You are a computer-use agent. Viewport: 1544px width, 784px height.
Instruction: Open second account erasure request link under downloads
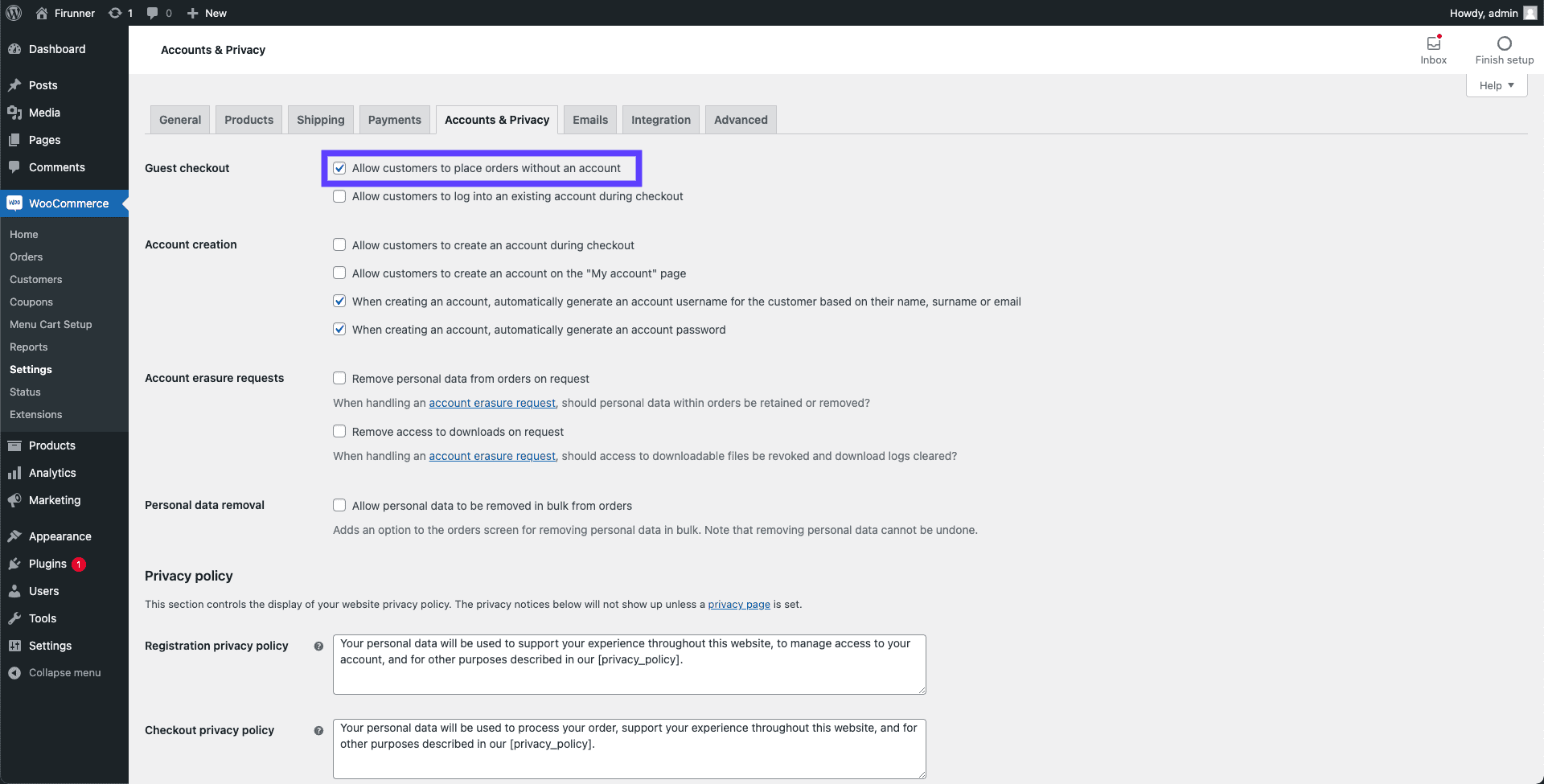492,456
